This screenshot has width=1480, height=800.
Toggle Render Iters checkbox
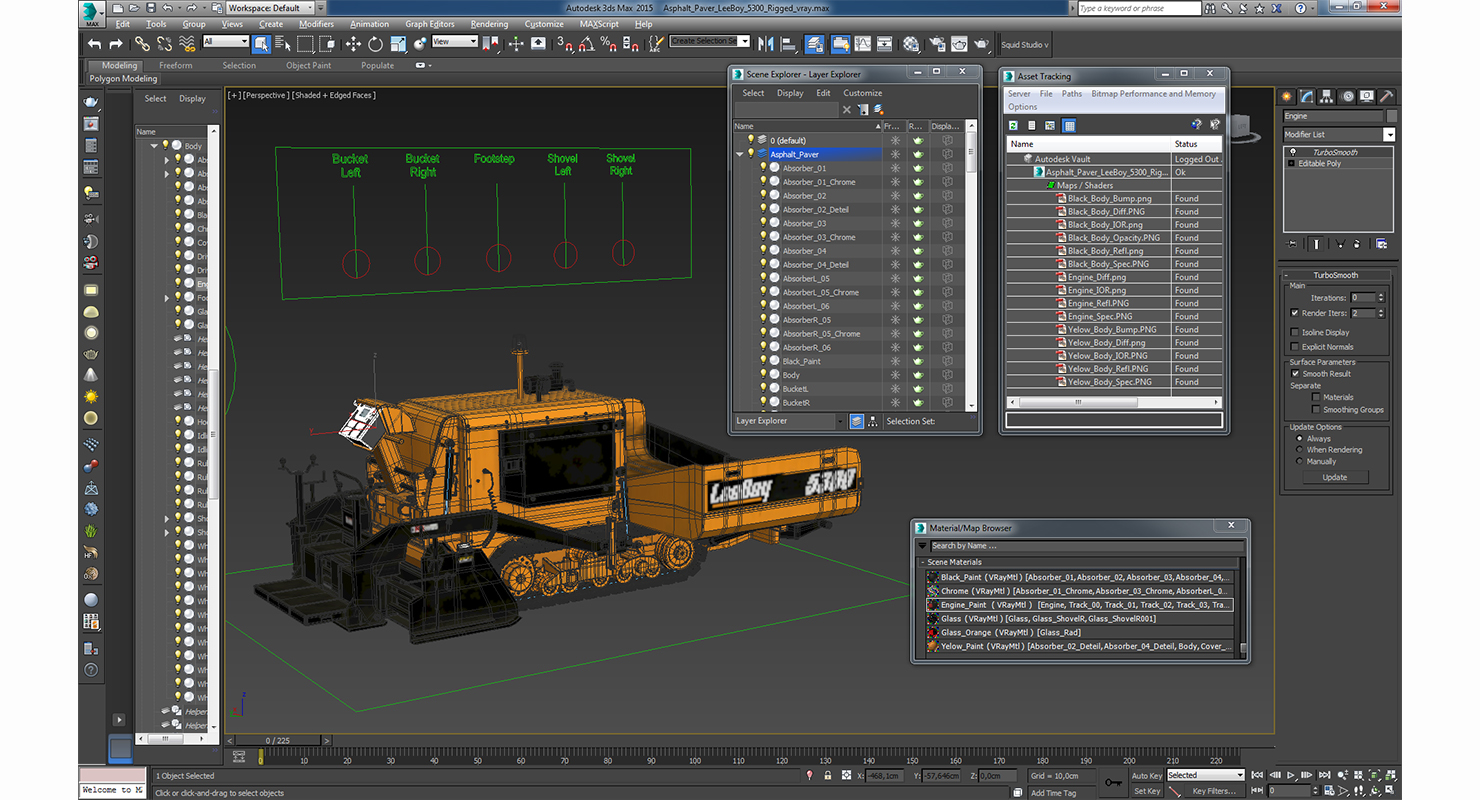tap(1295, 313)
